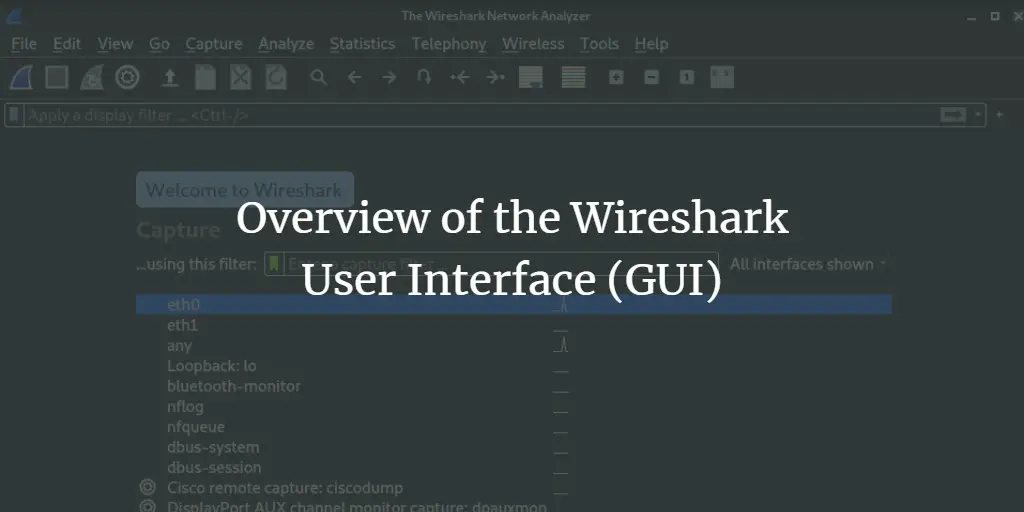Select the nfqueue interface row
Image resolution: width=1024 pixels, height=512 pixels.
[513, 426]
